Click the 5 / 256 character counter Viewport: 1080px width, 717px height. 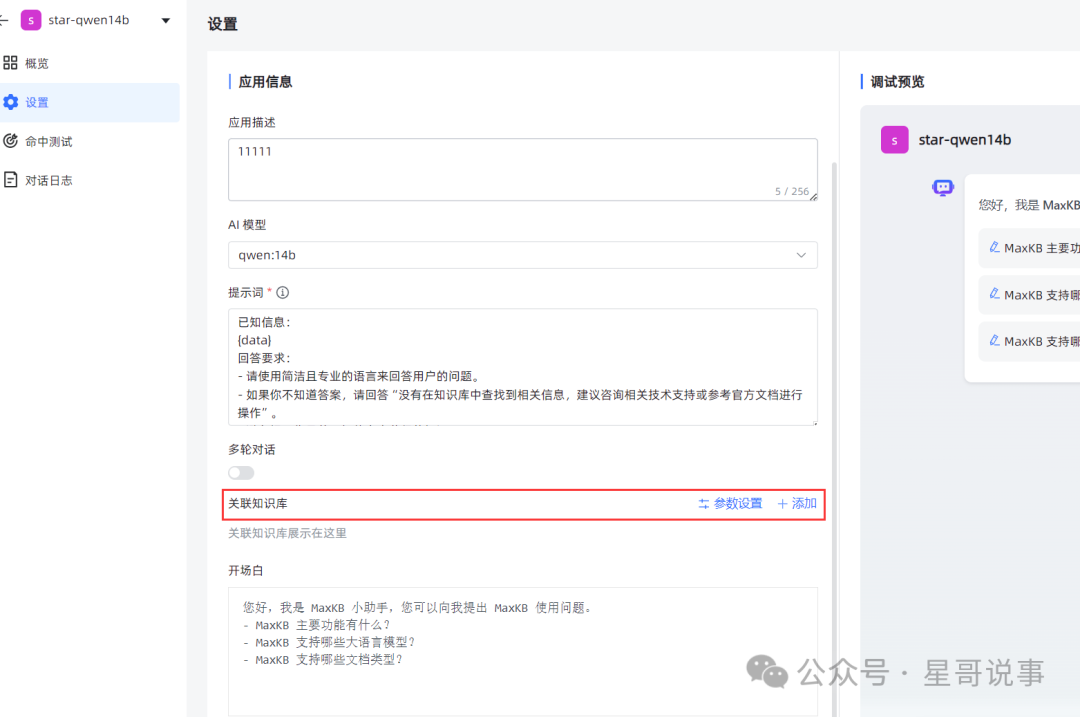(792, 191)
